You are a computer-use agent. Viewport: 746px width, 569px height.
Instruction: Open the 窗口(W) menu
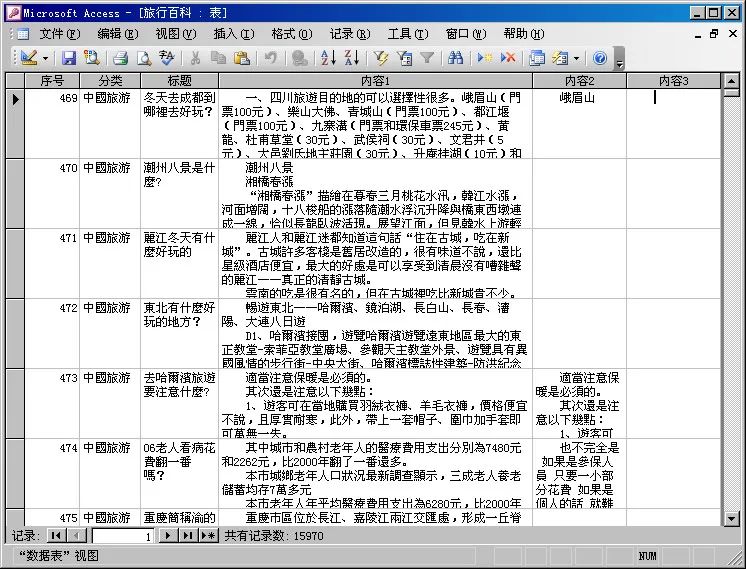point(466,34)
